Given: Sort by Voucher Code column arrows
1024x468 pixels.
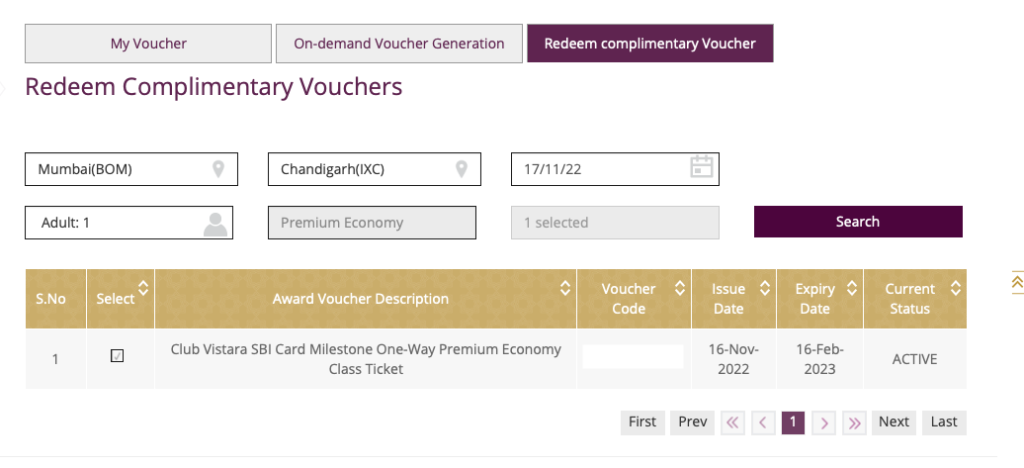Looking at the screenshot, I should click(680, 288).
